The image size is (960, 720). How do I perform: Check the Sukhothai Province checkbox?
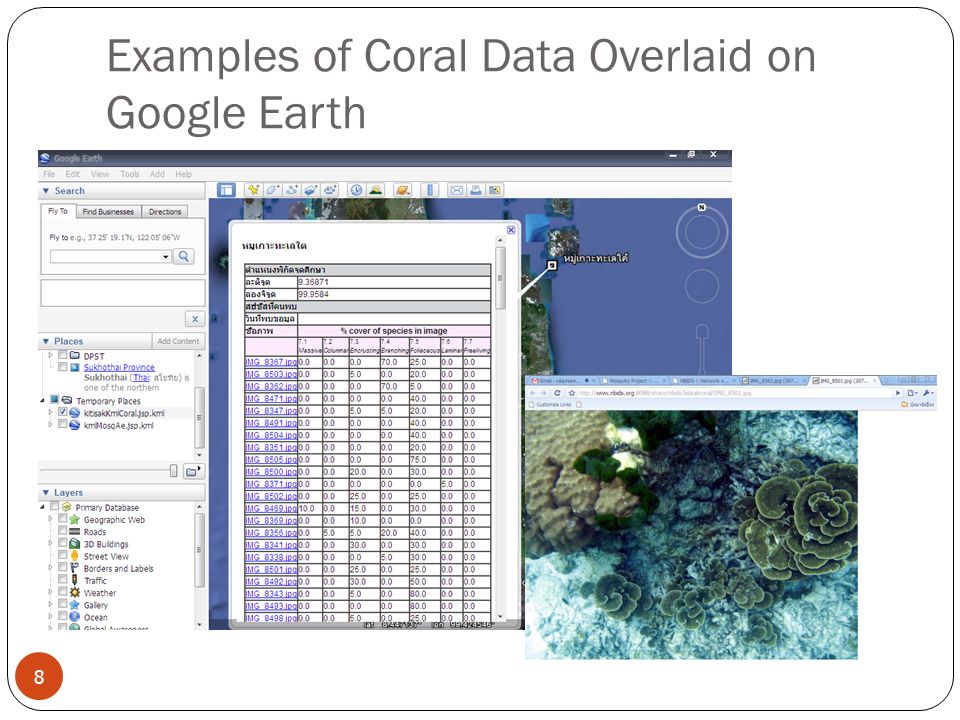click(62, 367)
